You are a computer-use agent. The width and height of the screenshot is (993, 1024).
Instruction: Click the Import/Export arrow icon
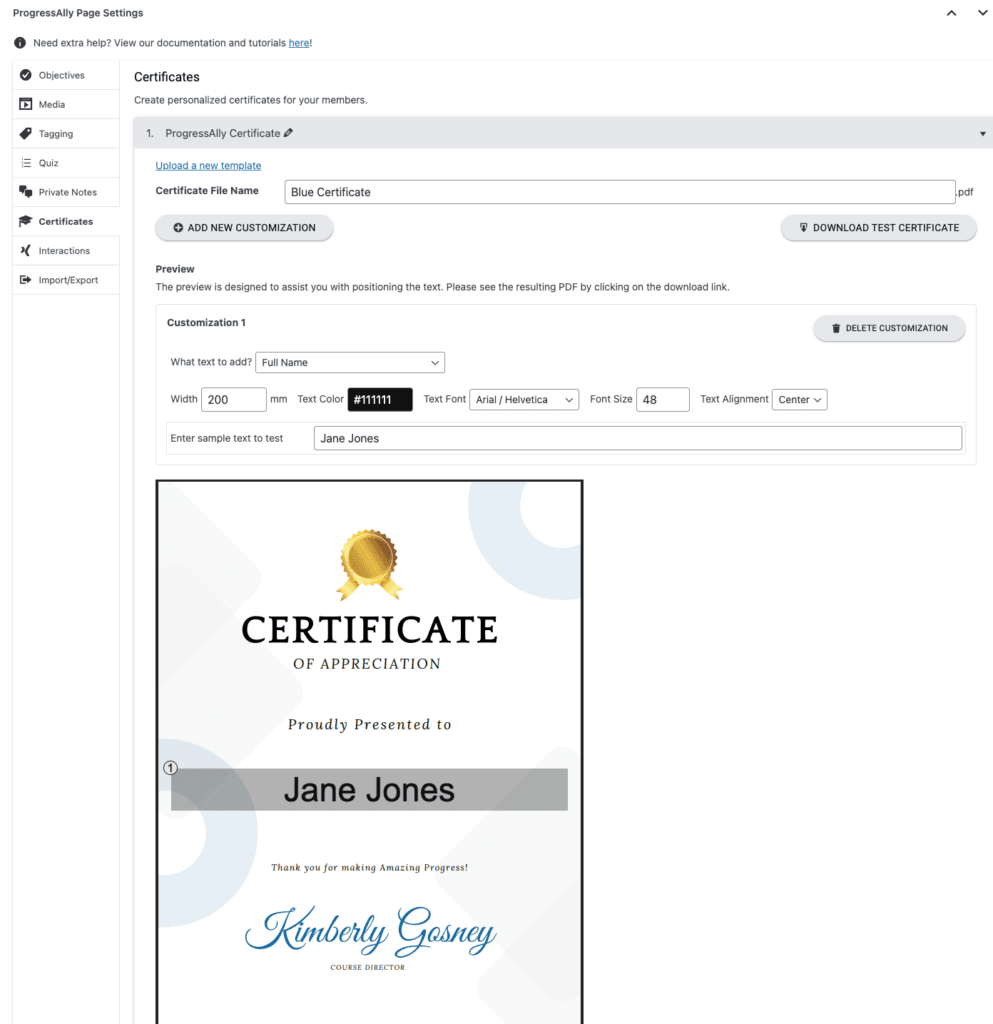click(x=26, y=280)
